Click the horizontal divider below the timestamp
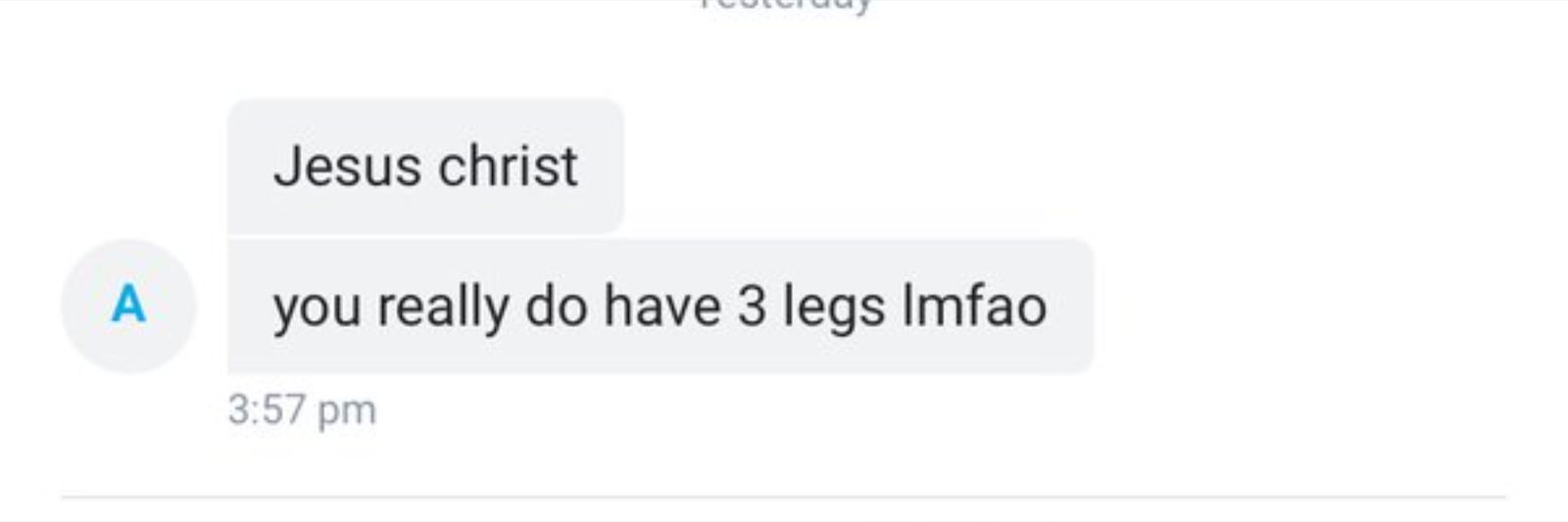Image resolution: width=1568 pixels, height=522 pixels. 784,498
